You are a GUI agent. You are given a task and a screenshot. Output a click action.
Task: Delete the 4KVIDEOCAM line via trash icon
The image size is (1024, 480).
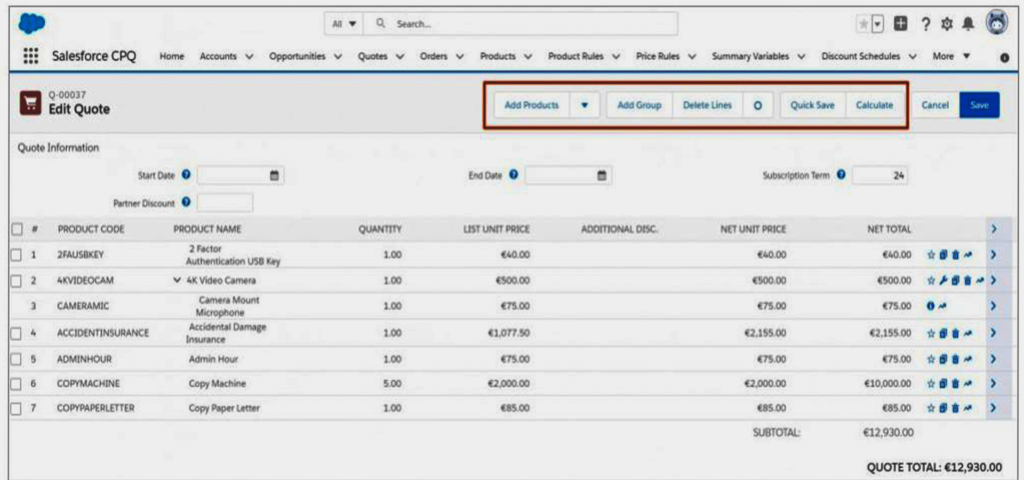click(967, 281)
